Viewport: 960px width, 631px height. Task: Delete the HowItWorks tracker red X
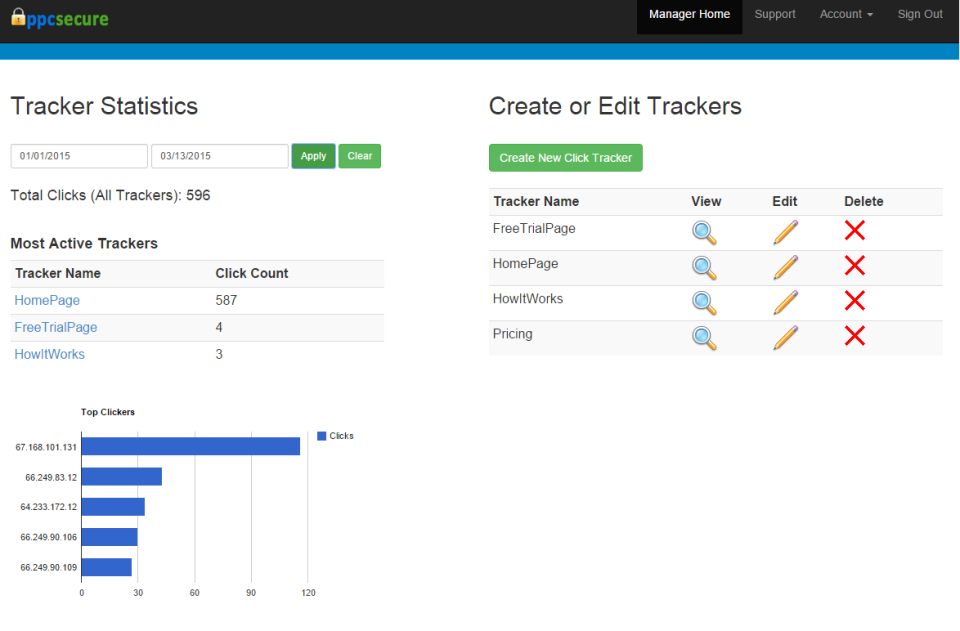pos(855,300)
